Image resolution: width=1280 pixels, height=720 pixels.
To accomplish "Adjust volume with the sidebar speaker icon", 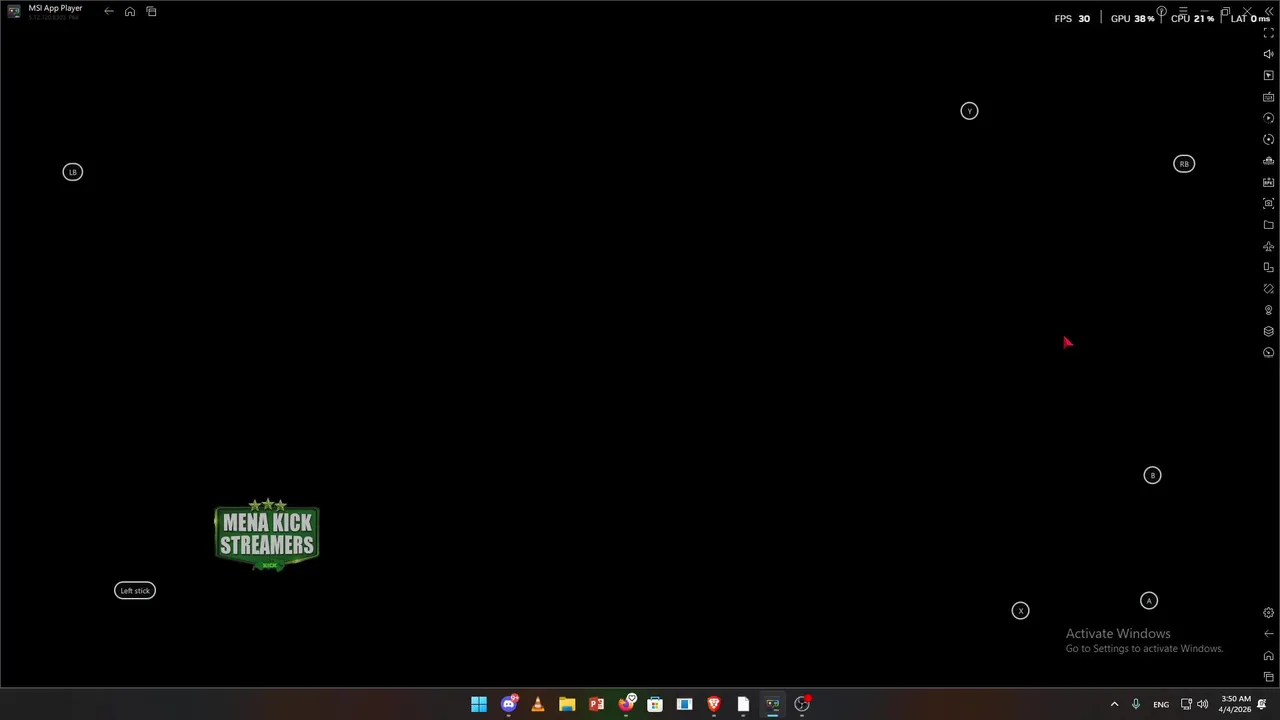I will tap(1269, 54).
